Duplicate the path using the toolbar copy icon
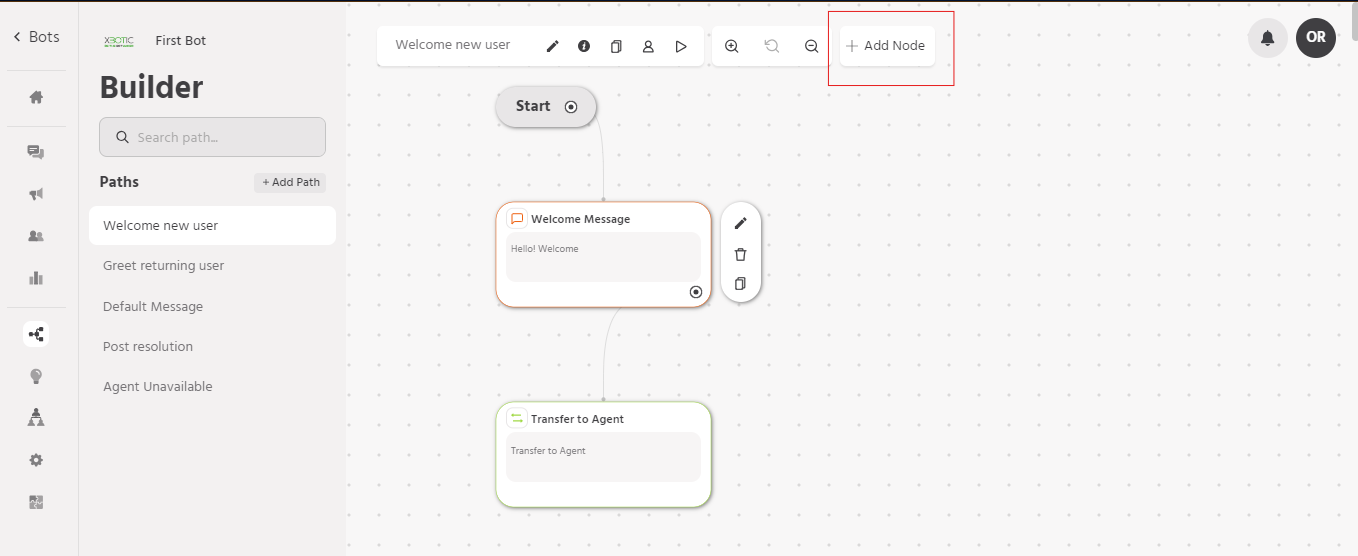 [x=616, y=46]
